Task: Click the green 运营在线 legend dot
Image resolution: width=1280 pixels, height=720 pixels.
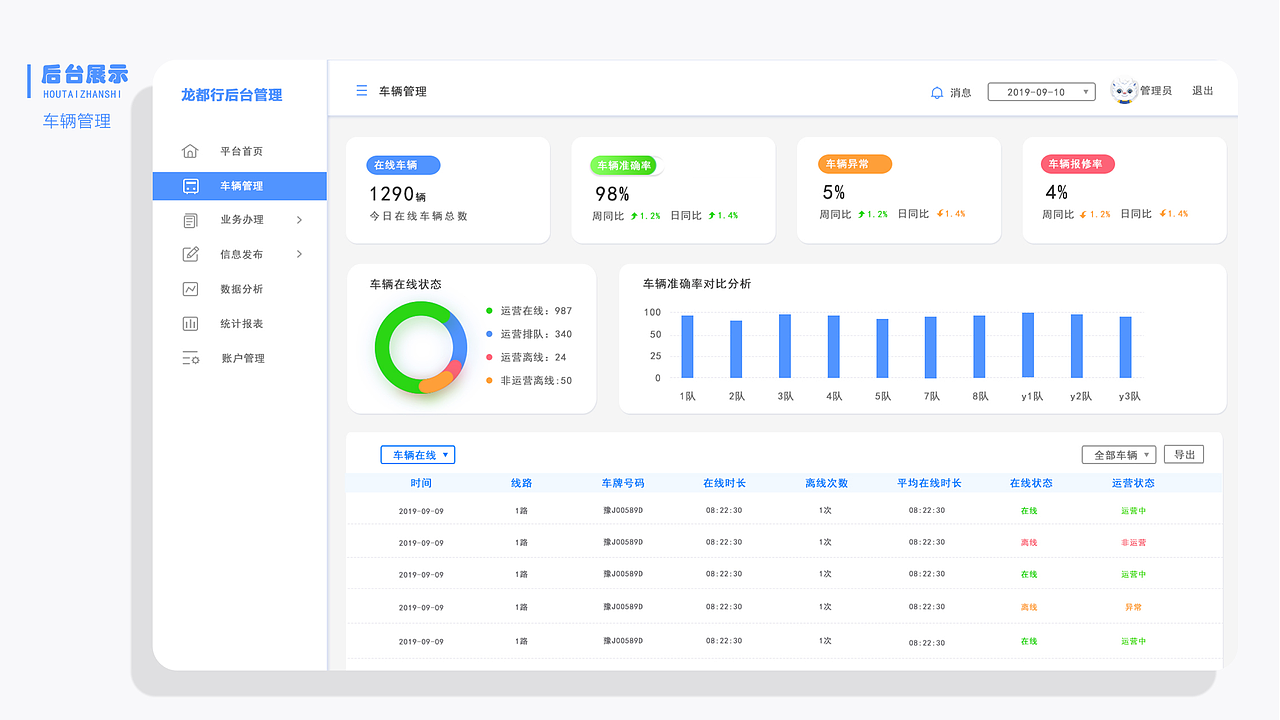Action: (489, 311)
